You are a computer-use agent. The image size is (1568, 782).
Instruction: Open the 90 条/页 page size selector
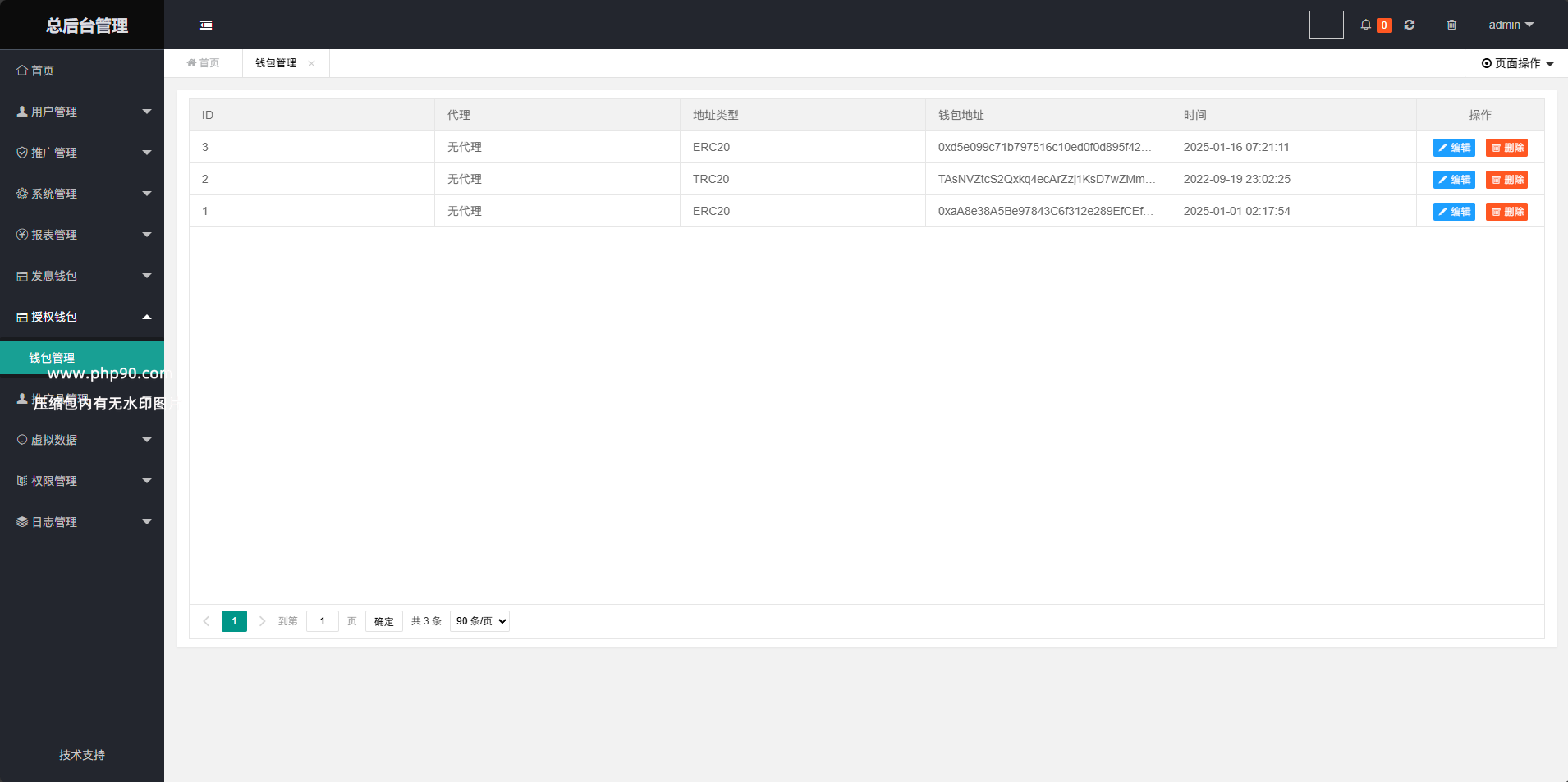479,621
